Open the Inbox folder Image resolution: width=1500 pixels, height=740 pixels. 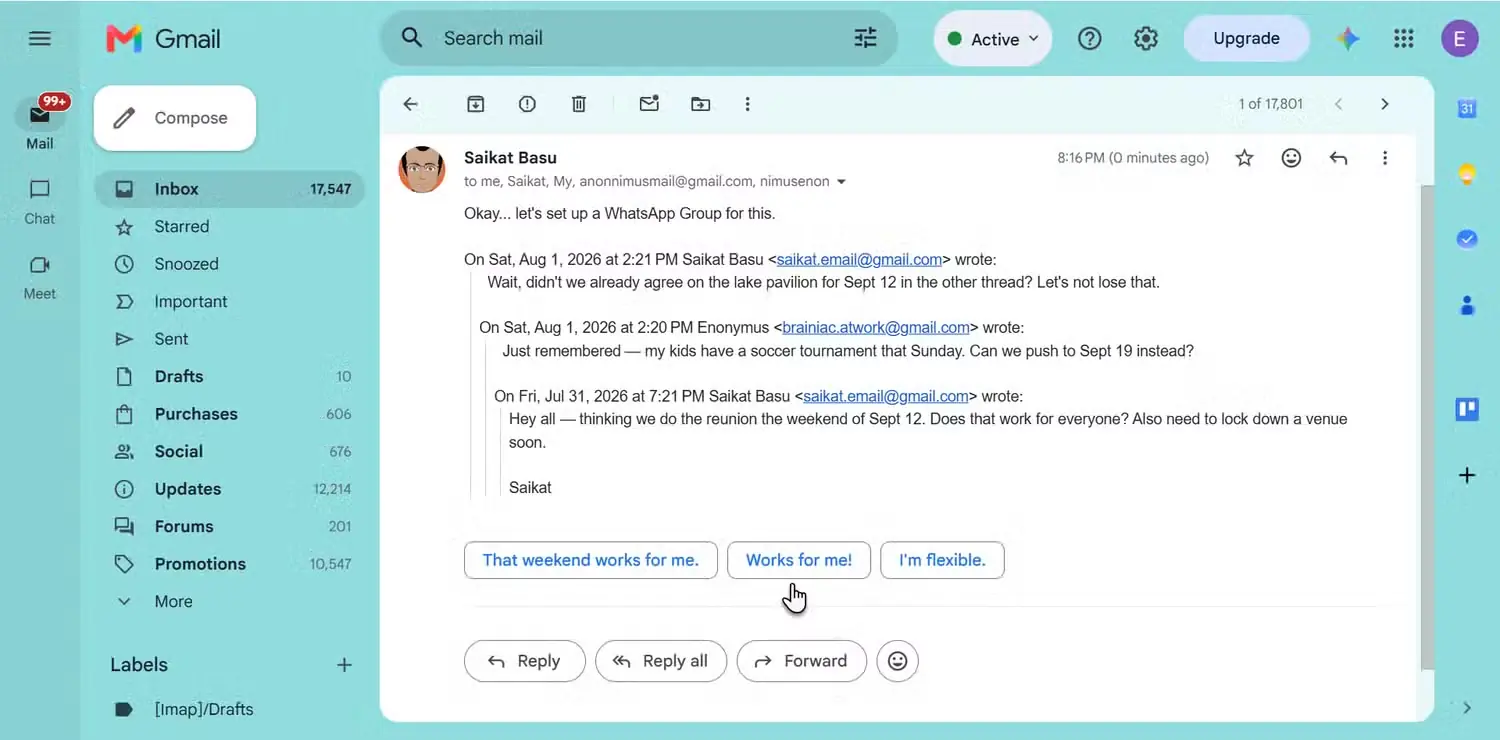pyautogui.click(x=230, y=189)
